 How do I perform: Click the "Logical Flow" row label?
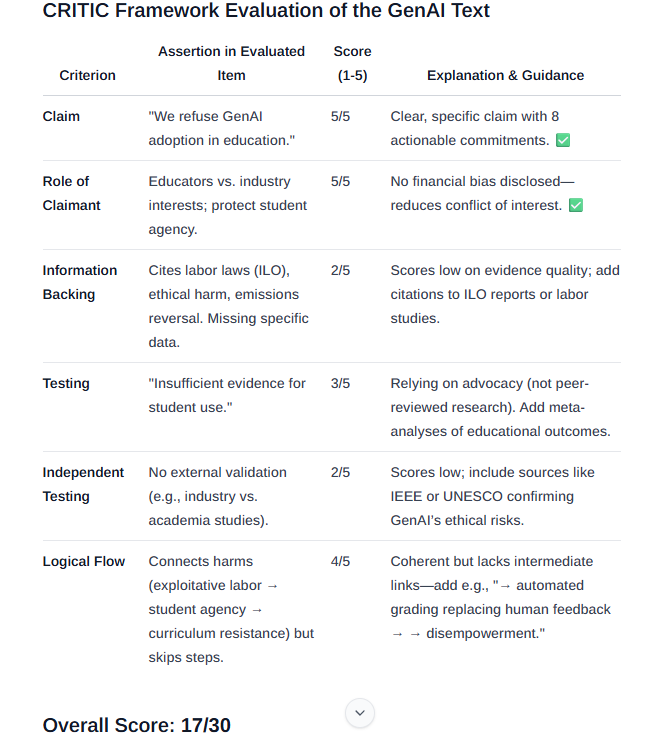pos(83,561)
